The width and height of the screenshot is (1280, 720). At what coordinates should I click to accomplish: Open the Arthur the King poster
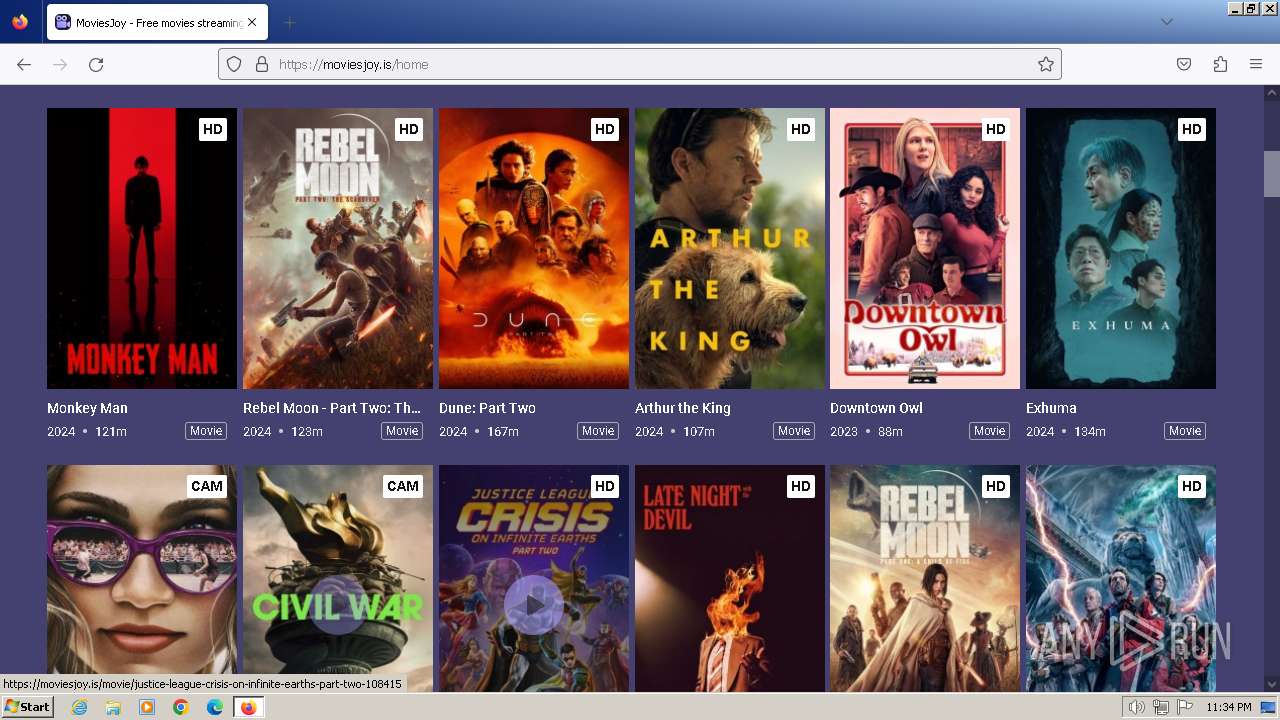730,248
